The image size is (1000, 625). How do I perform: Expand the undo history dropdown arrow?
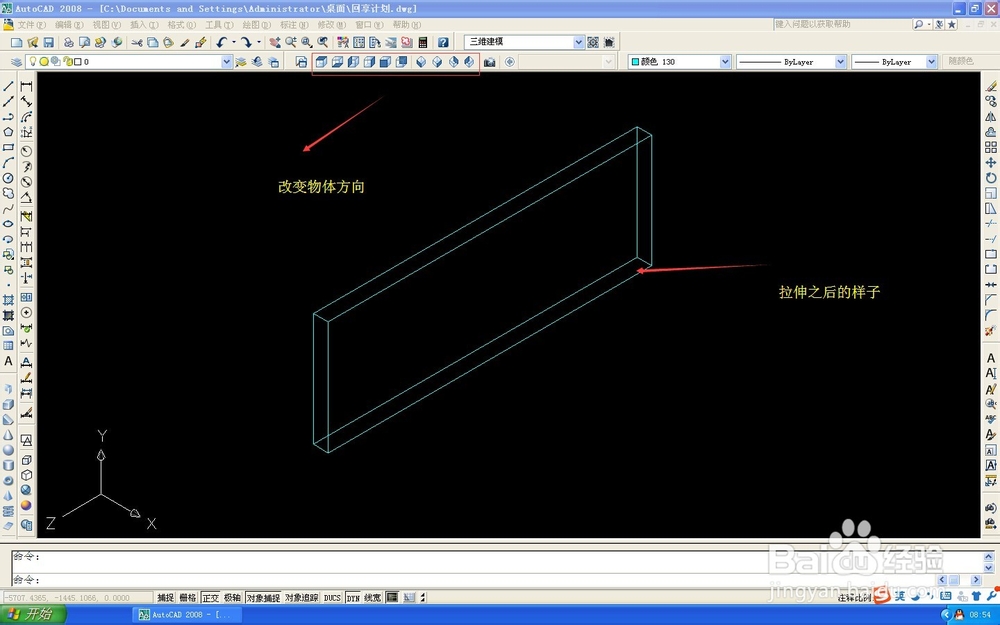[233, 42]
